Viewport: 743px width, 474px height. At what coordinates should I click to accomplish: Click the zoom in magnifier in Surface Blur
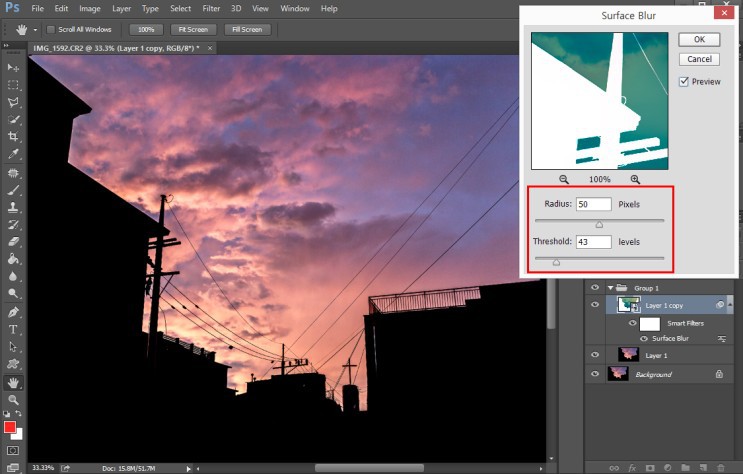(635, 179)
